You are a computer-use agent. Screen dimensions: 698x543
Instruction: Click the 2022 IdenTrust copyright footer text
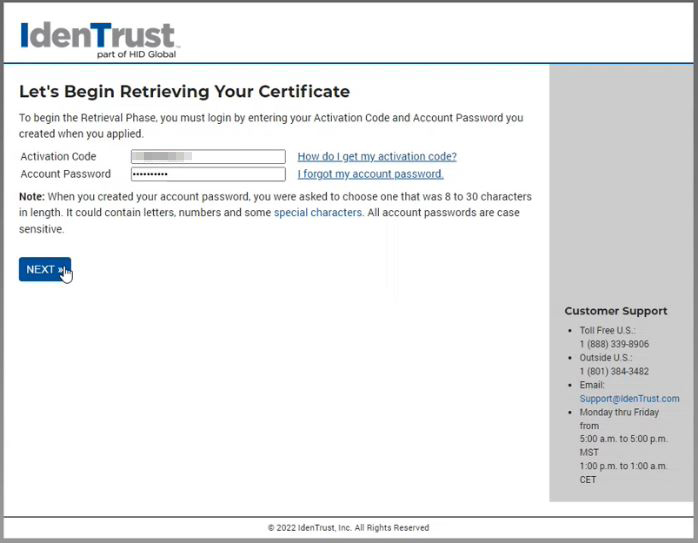click(348, 528)
